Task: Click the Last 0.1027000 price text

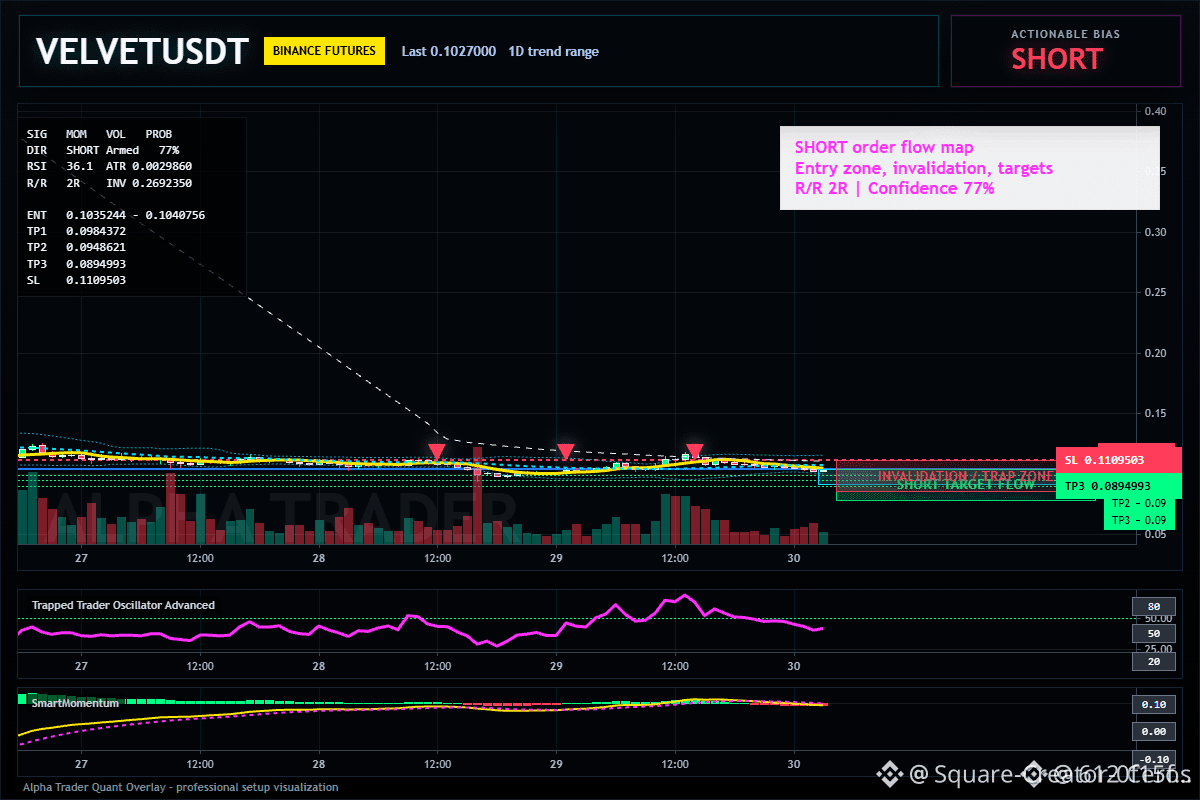Action: coord(448,51)
